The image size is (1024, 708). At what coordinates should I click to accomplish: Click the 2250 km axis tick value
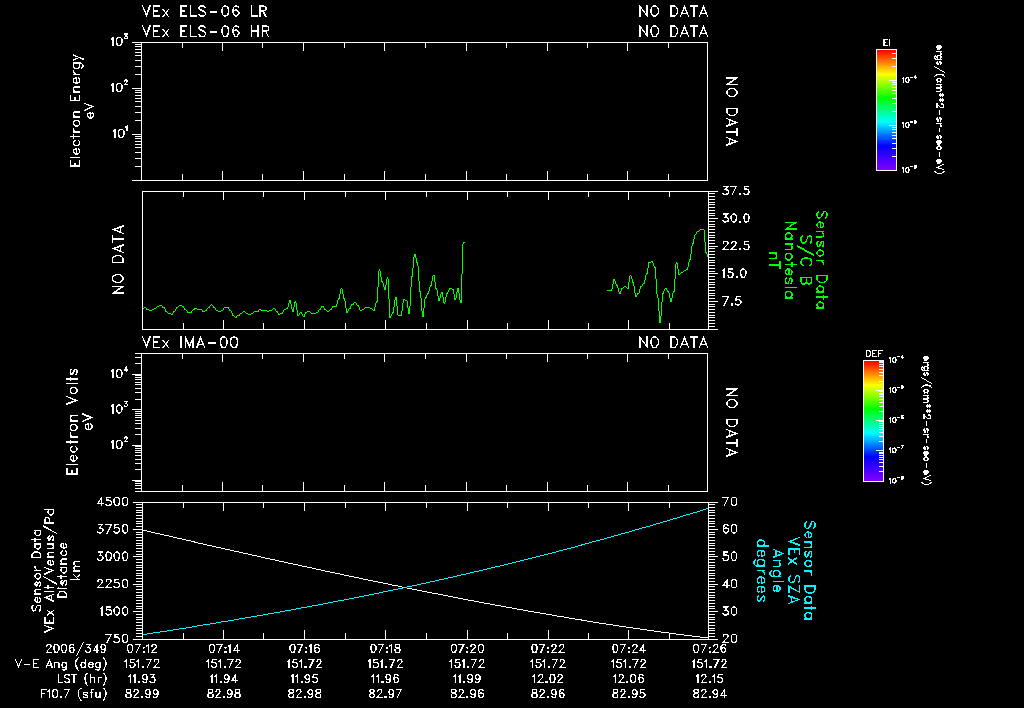[x=112, y=584]
